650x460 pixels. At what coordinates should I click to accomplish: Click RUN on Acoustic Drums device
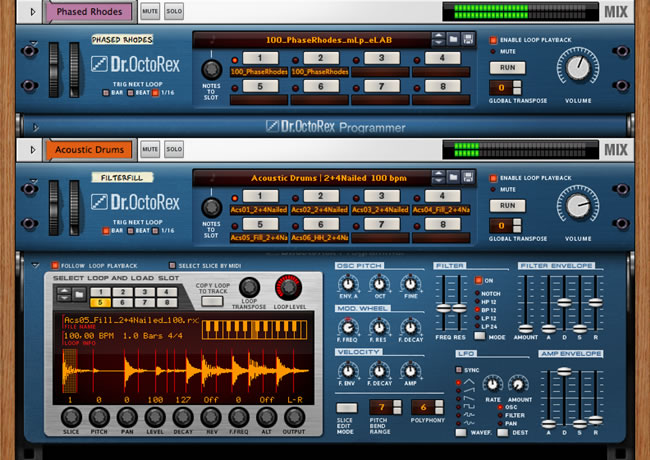[x=507, y=206]
